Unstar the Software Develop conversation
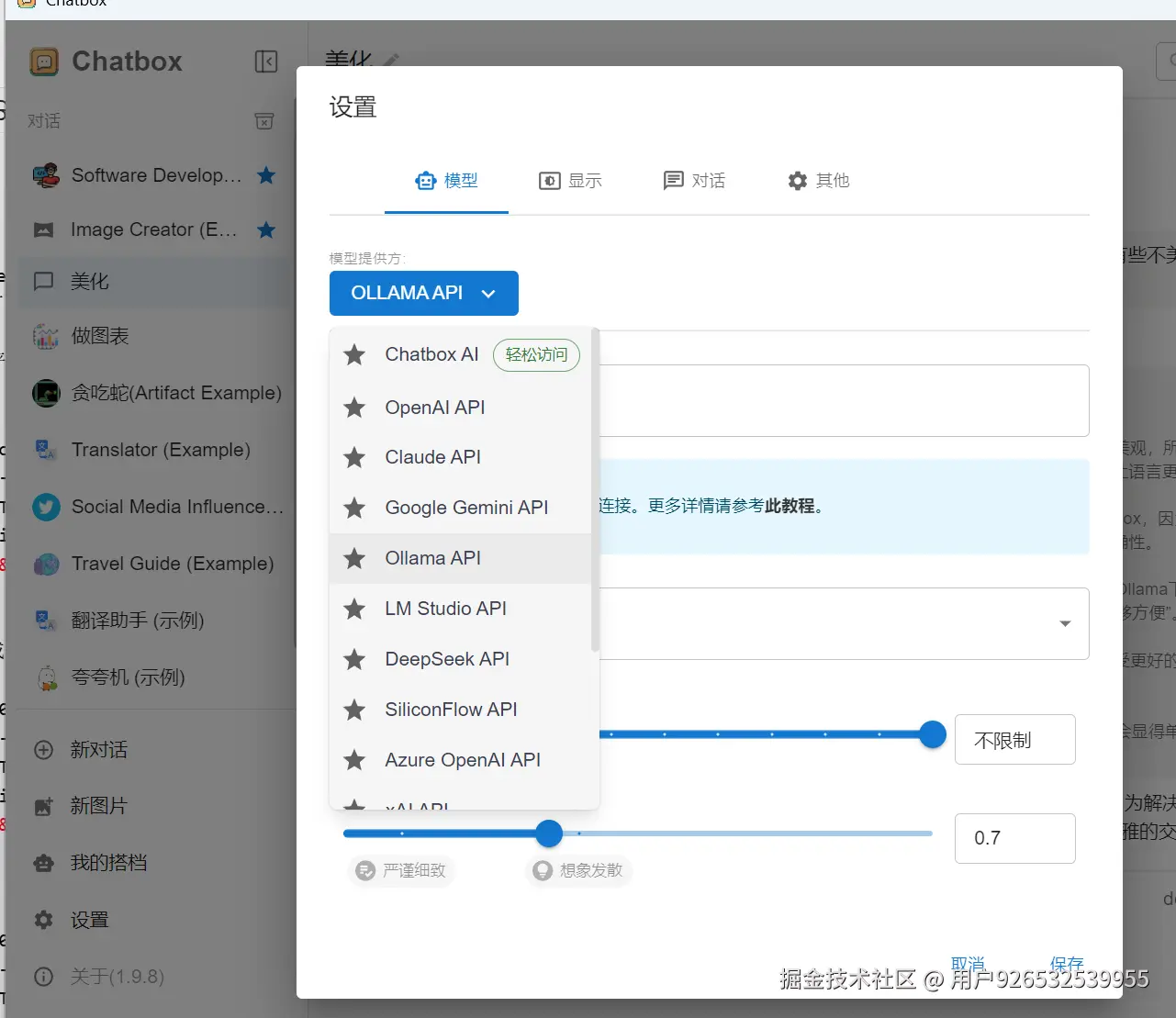This screenshot has width=1176, height=1018. click(266, 174)
